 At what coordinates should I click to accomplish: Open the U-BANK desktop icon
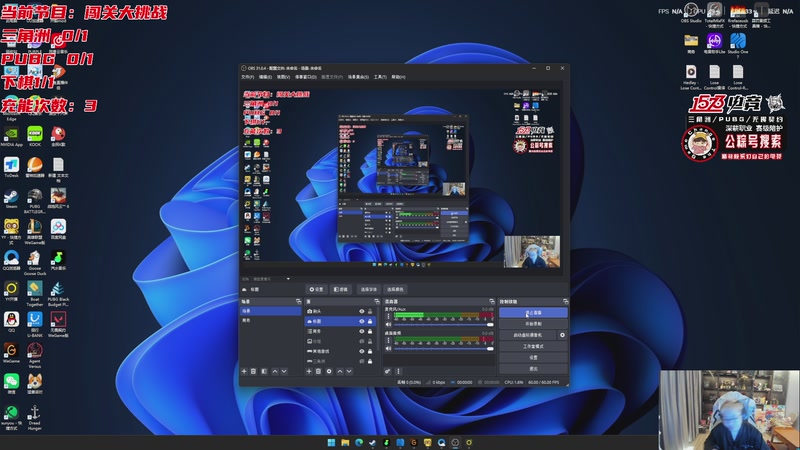pos(35,324)
